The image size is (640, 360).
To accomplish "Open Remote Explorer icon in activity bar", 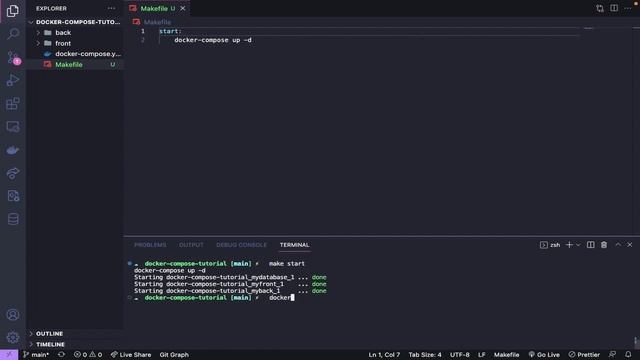I will click(13, 127).
